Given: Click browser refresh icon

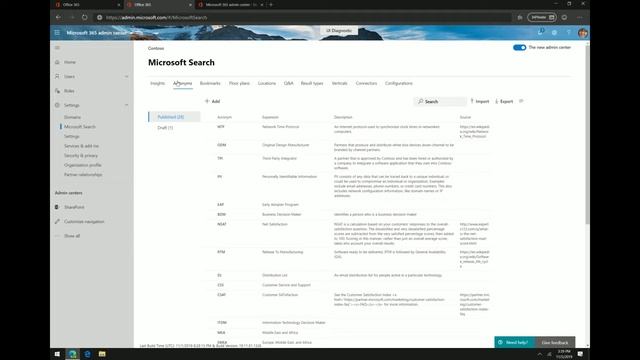Looking at the screenshot, I should pos(84,18).
